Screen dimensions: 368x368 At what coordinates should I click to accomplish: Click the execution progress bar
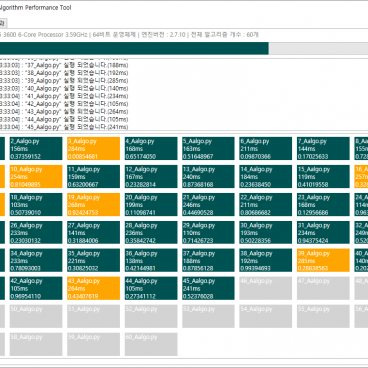coord(184,48)
